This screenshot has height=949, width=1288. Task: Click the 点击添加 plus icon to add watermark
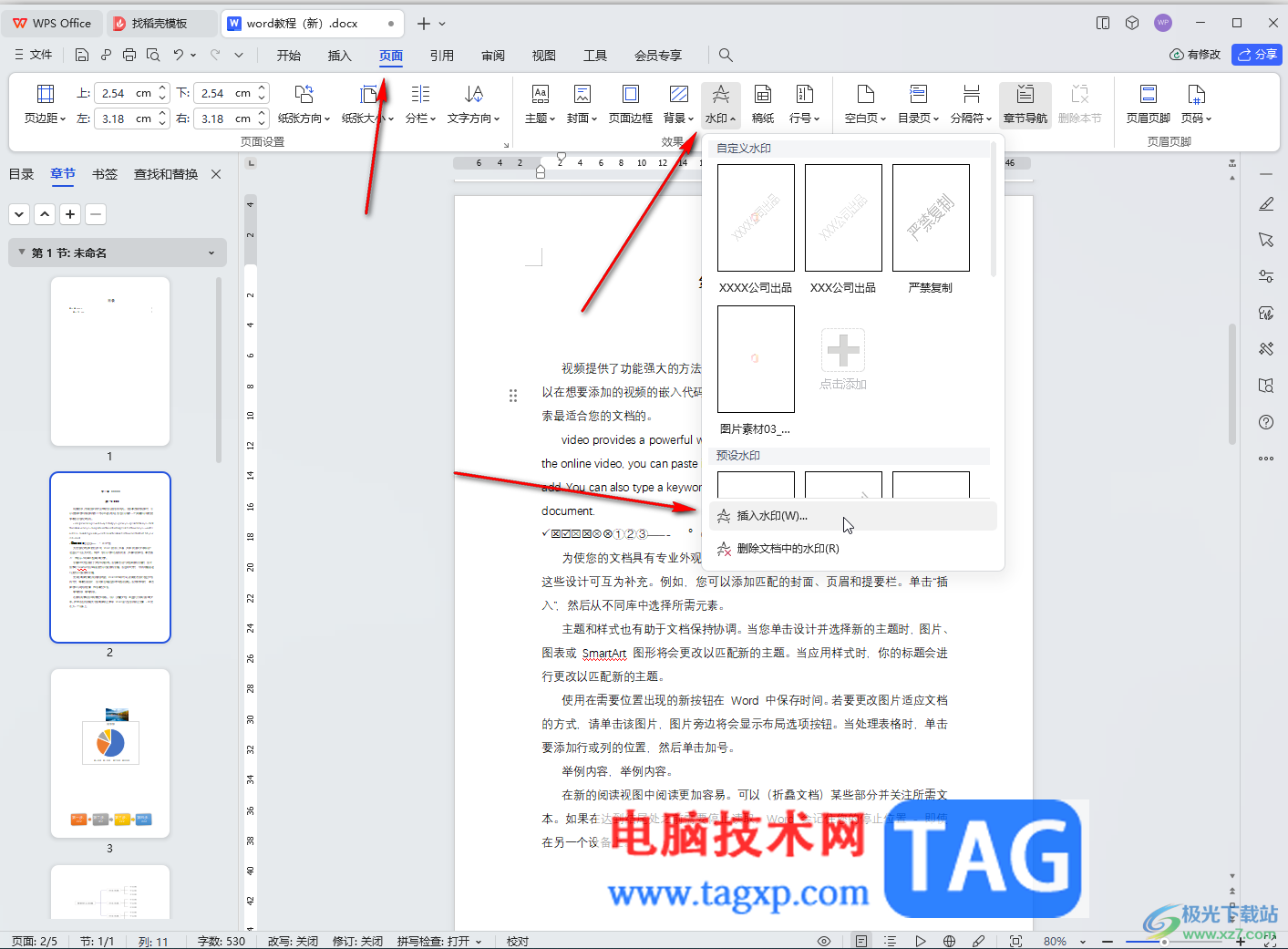tap(843, 350)
